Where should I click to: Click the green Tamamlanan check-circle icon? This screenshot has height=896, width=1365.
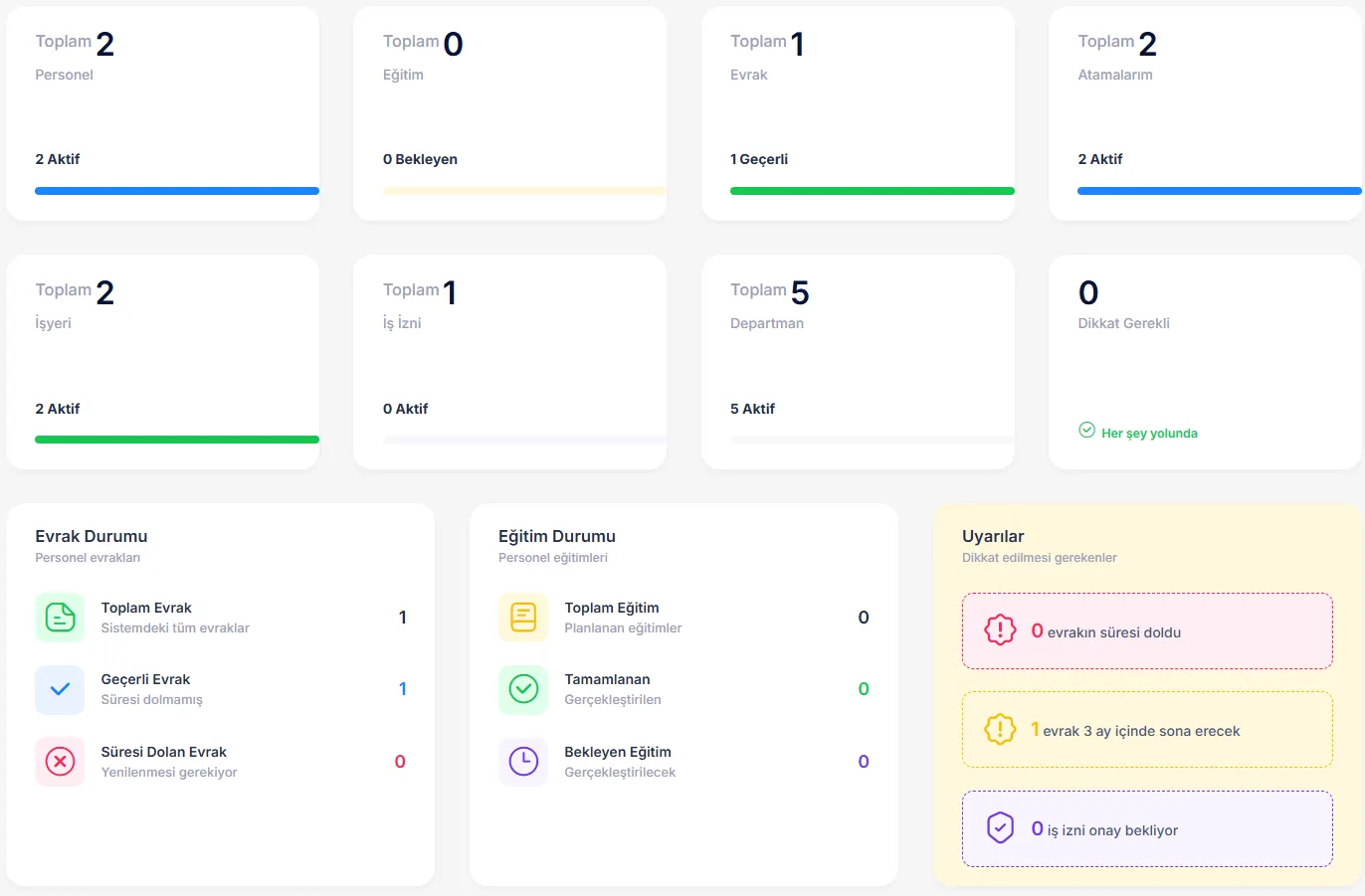click(x=523, y=689)
